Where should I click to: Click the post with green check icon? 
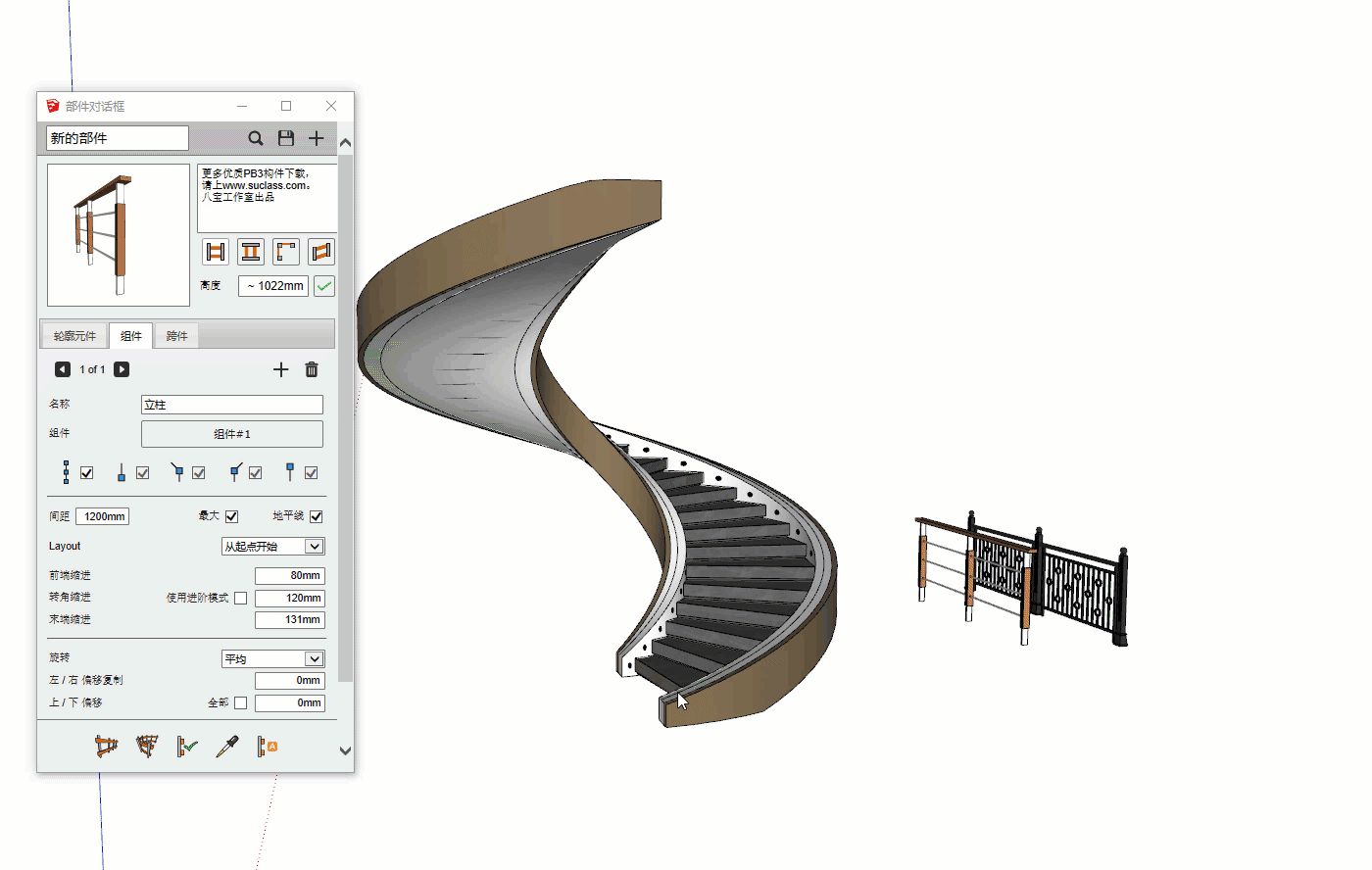coord(186,747)
